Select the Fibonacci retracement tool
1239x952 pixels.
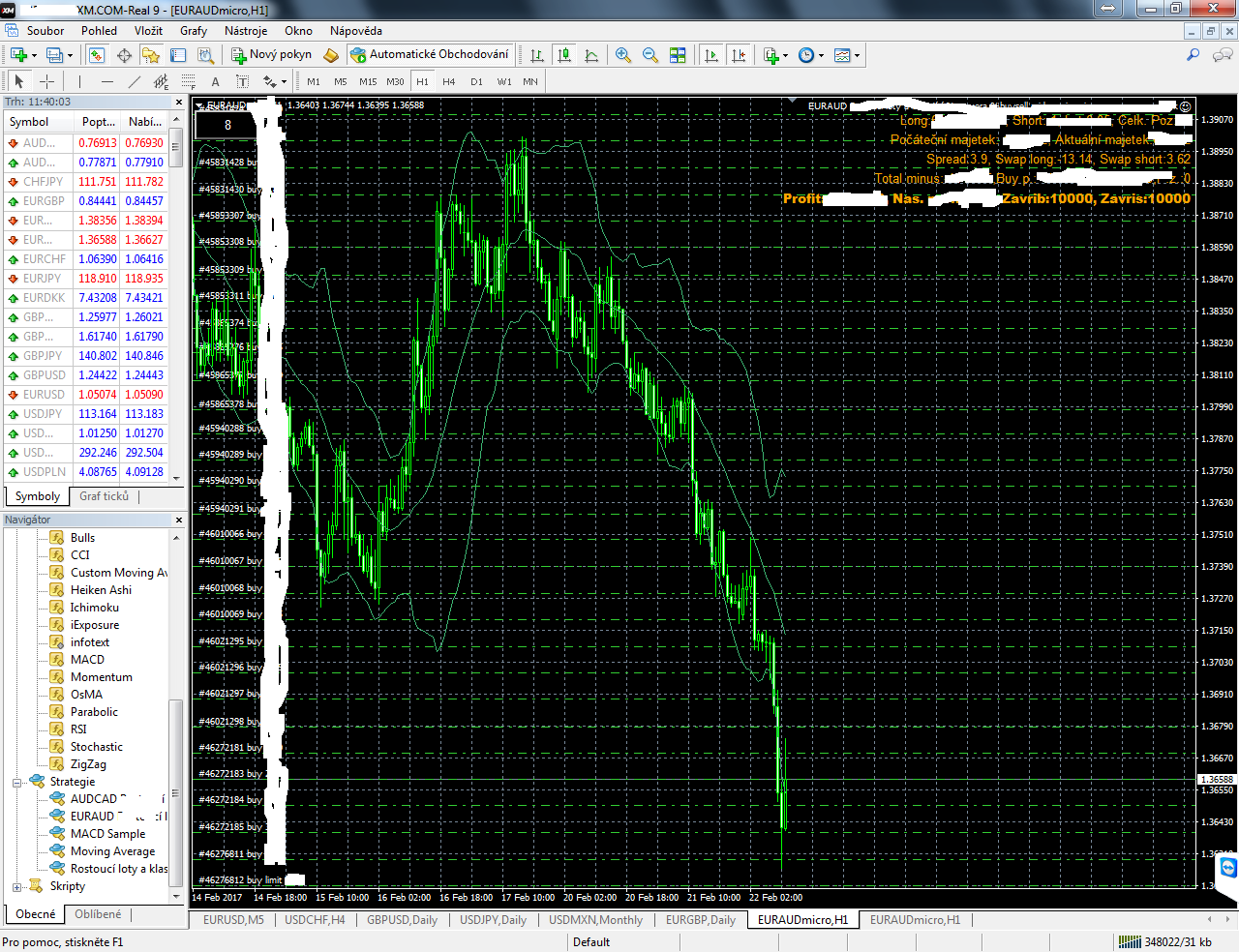(188, 81)
